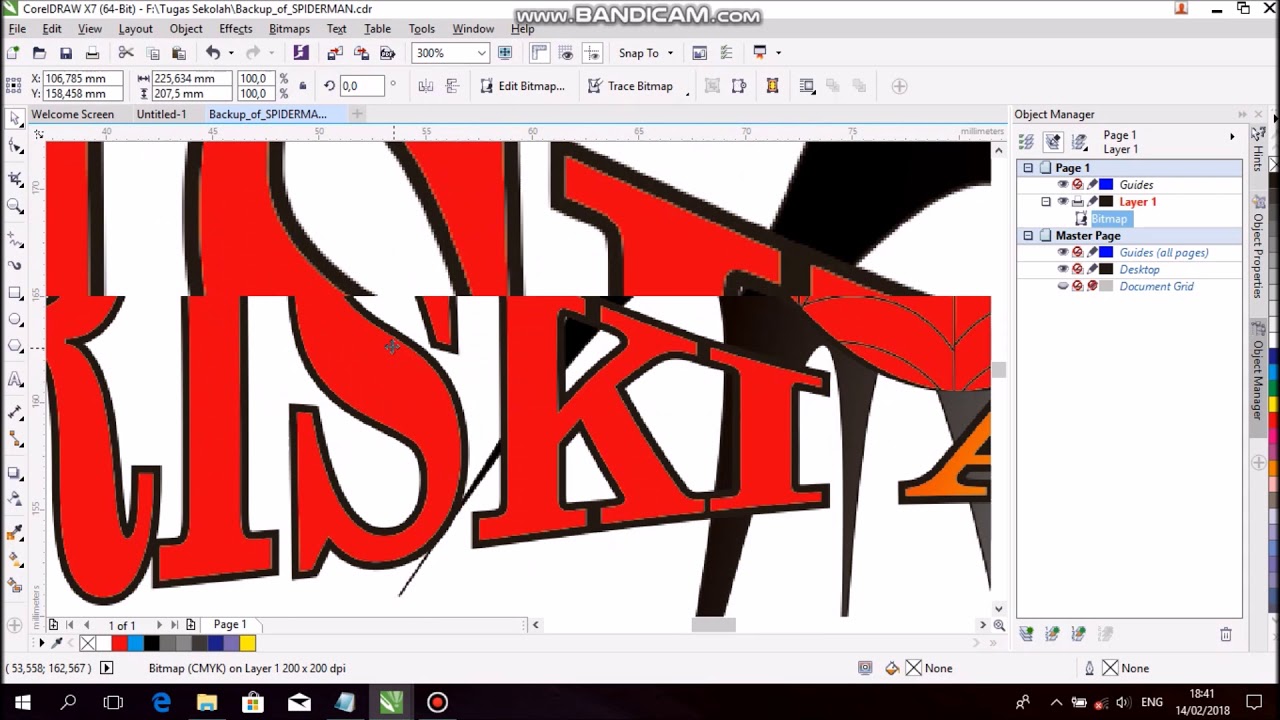
Task: Select the Pick tool in toolbox
Action: click(x=15, y=119)
